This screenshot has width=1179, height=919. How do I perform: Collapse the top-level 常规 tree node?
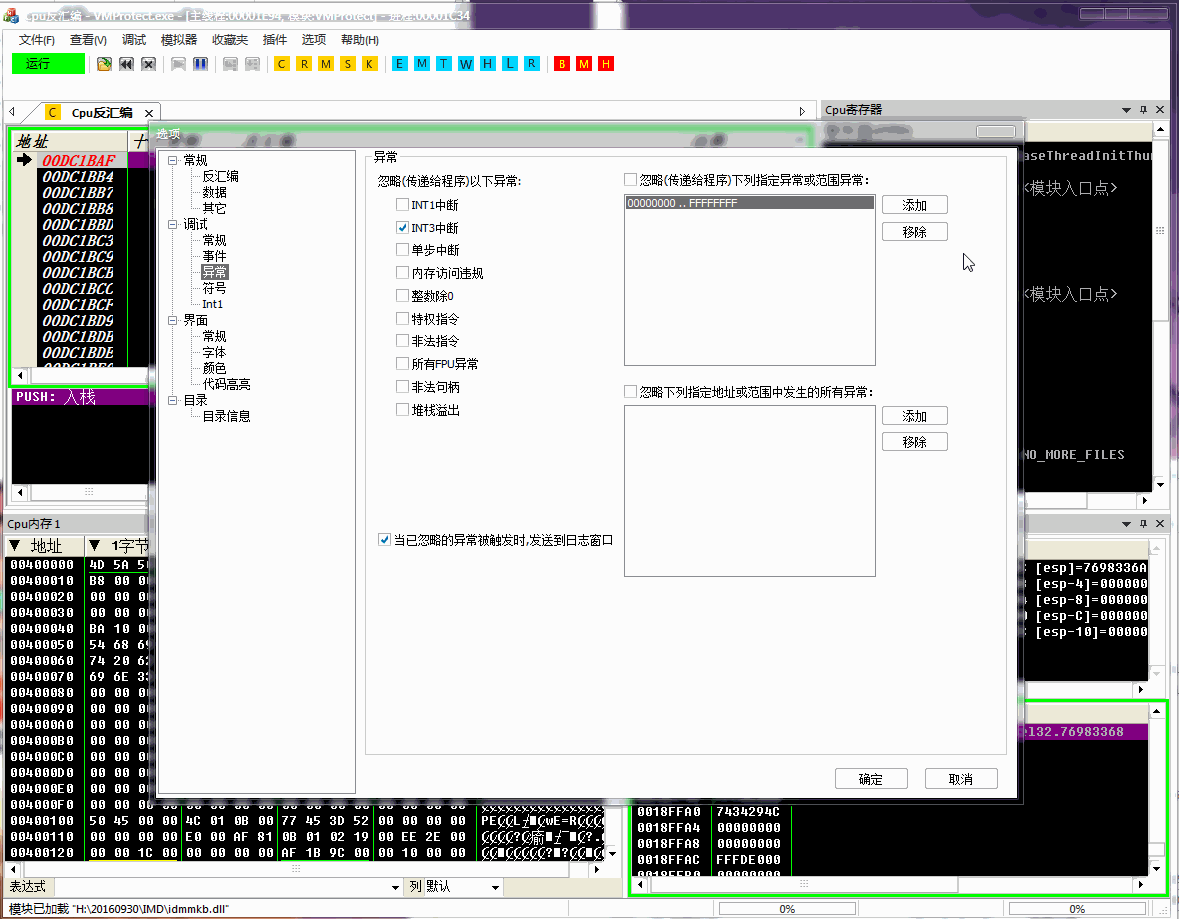point(173,160)
